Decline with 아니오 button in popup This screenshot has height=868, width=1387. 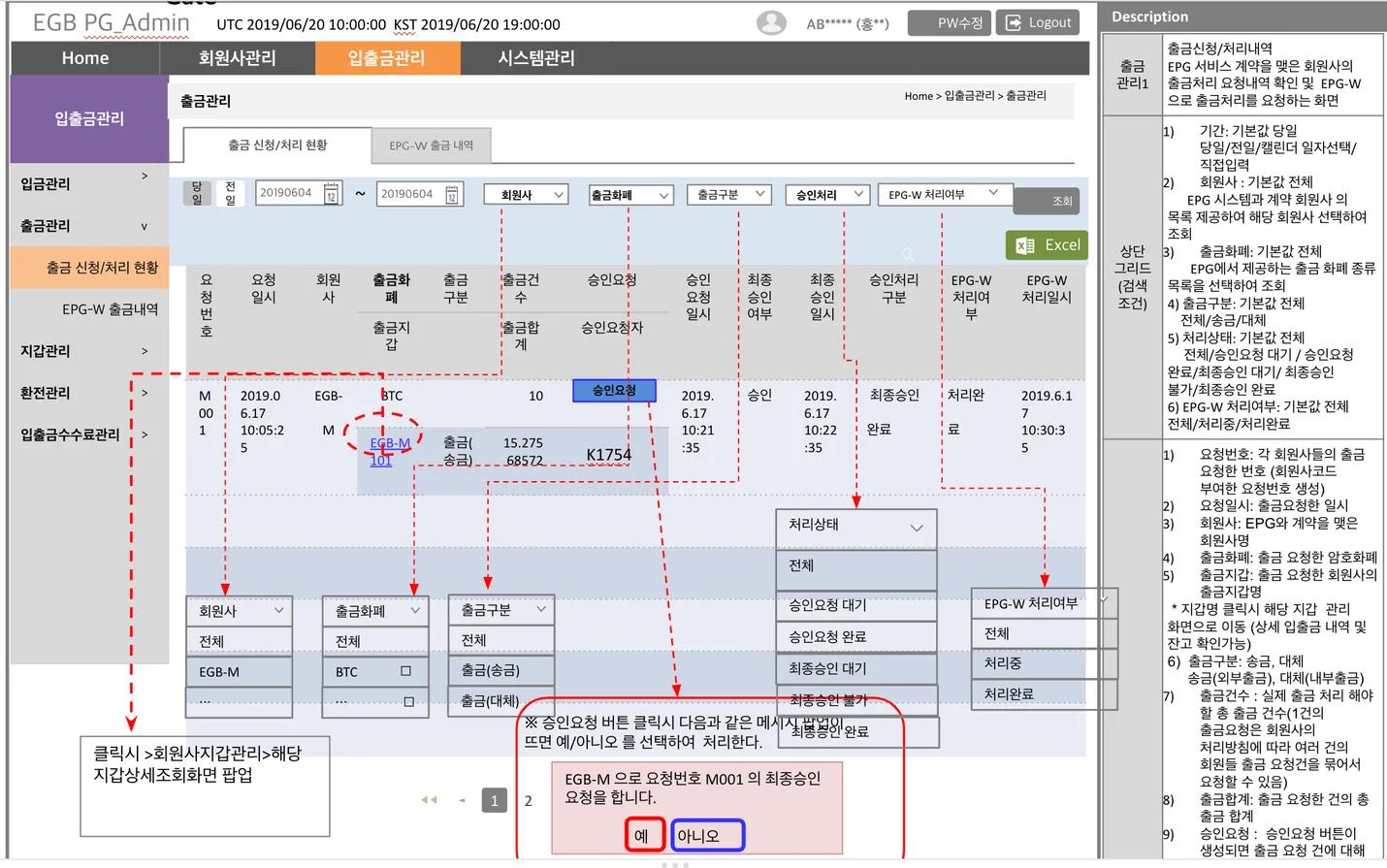[706, 835]
